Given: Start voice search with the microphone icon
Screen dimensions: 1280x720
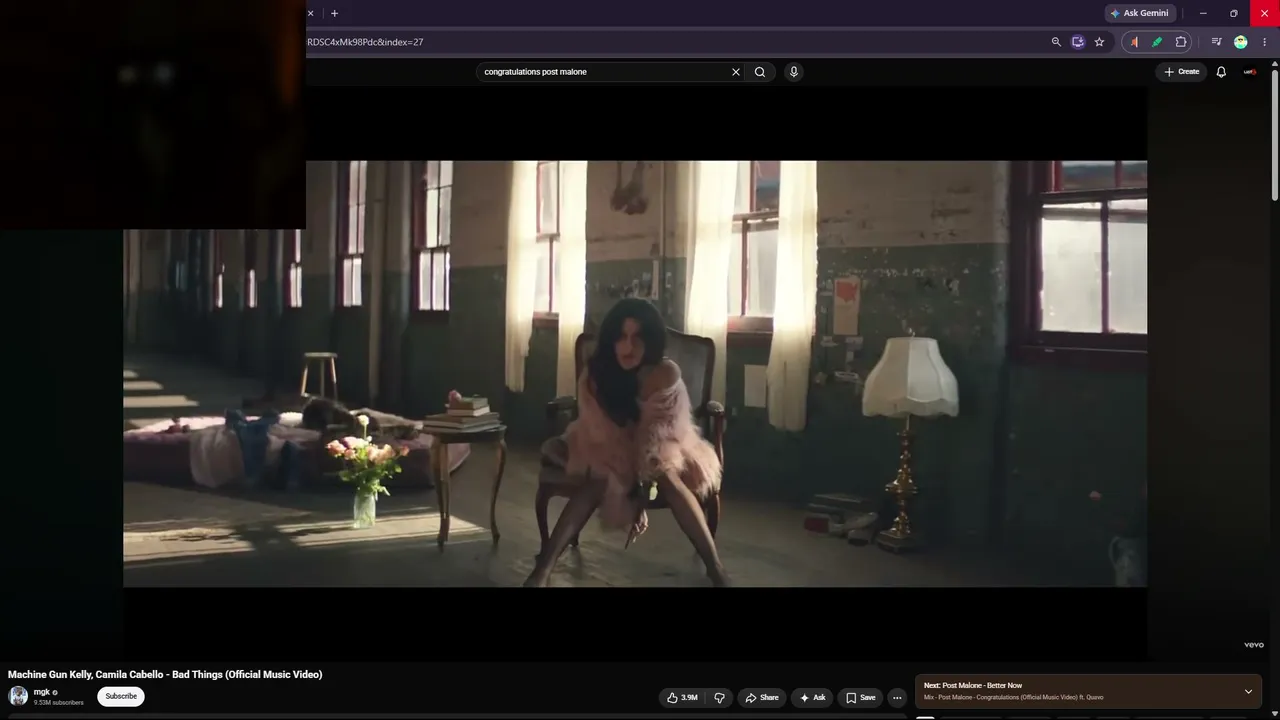Looking at the screenshot, I should [x=794, y=72].
